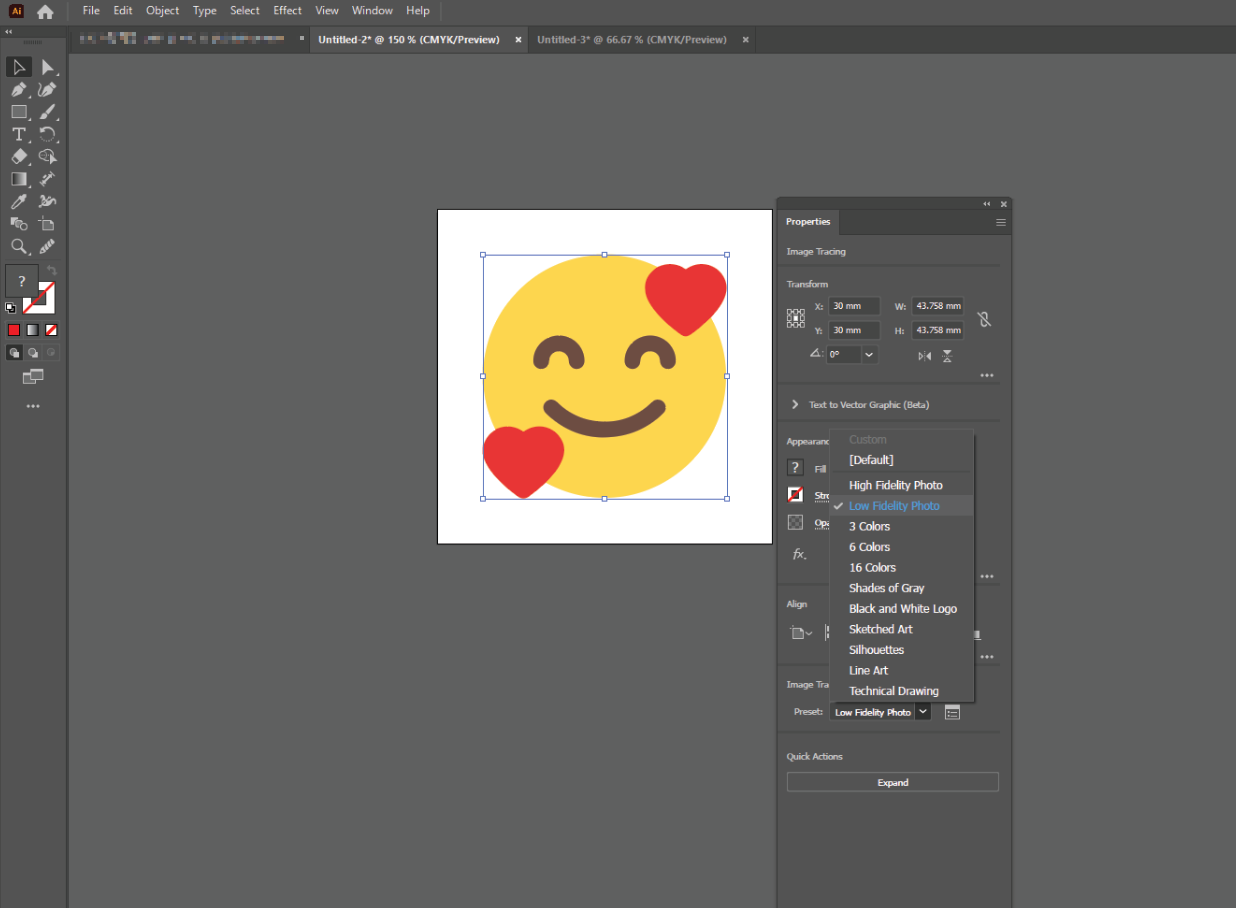The height and width of the screenshot is (908, 1236).
Task: Set paint mode to Color
Action: (x=14, y=330)
